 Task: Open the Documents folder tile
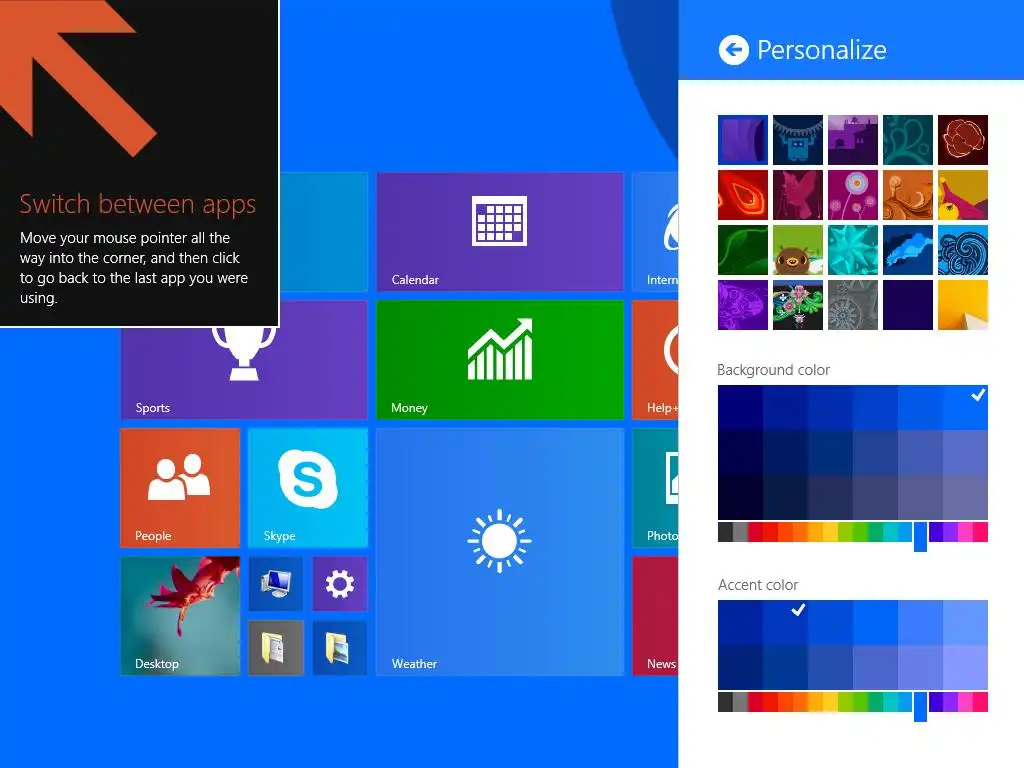point(276,648)
